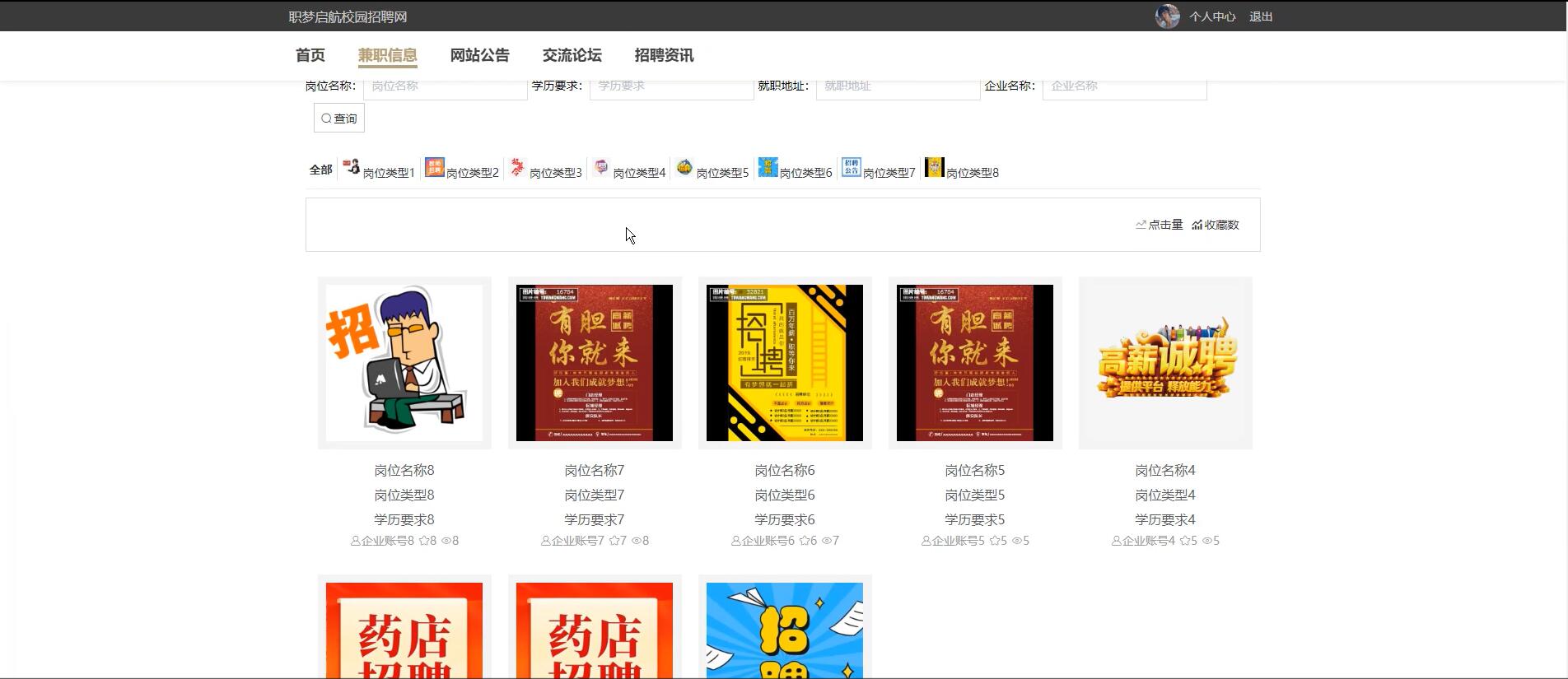This screenshot has width=1568, height=679.
Task: Click the 岗位类型8 category icon
Action: click(x=935, y=167)
